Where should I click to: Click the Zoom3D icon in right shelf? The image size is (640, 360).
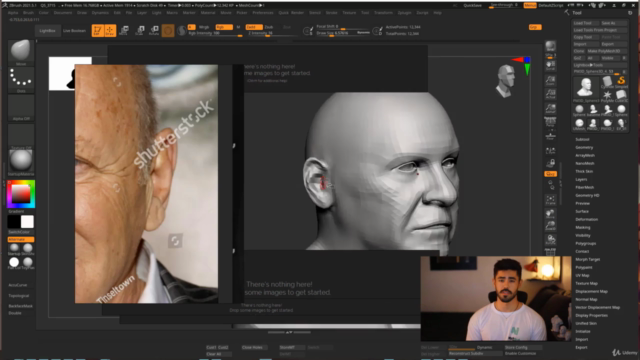[x=551, y=226]
